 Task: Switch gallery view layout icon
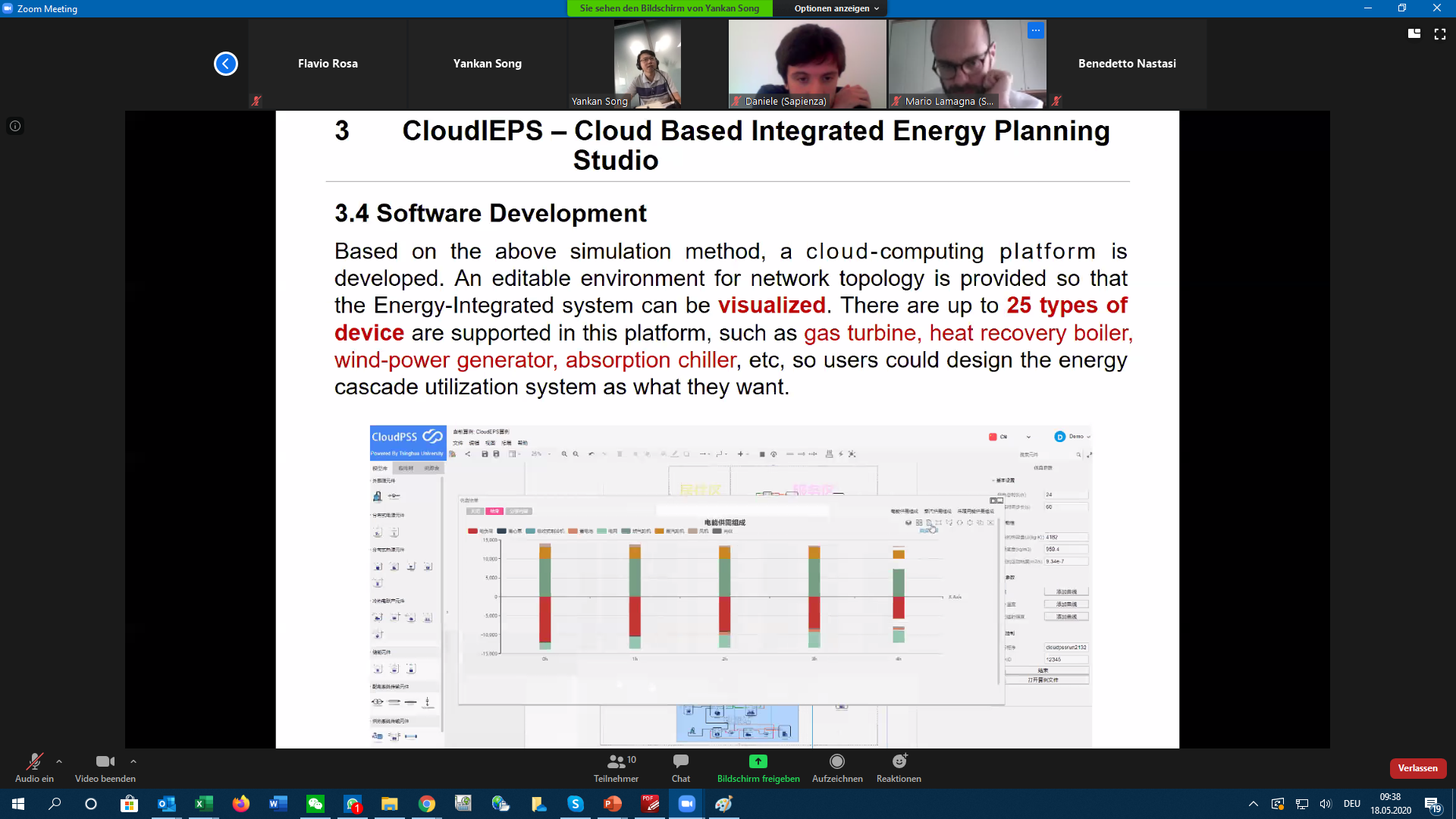point(1414,33)
